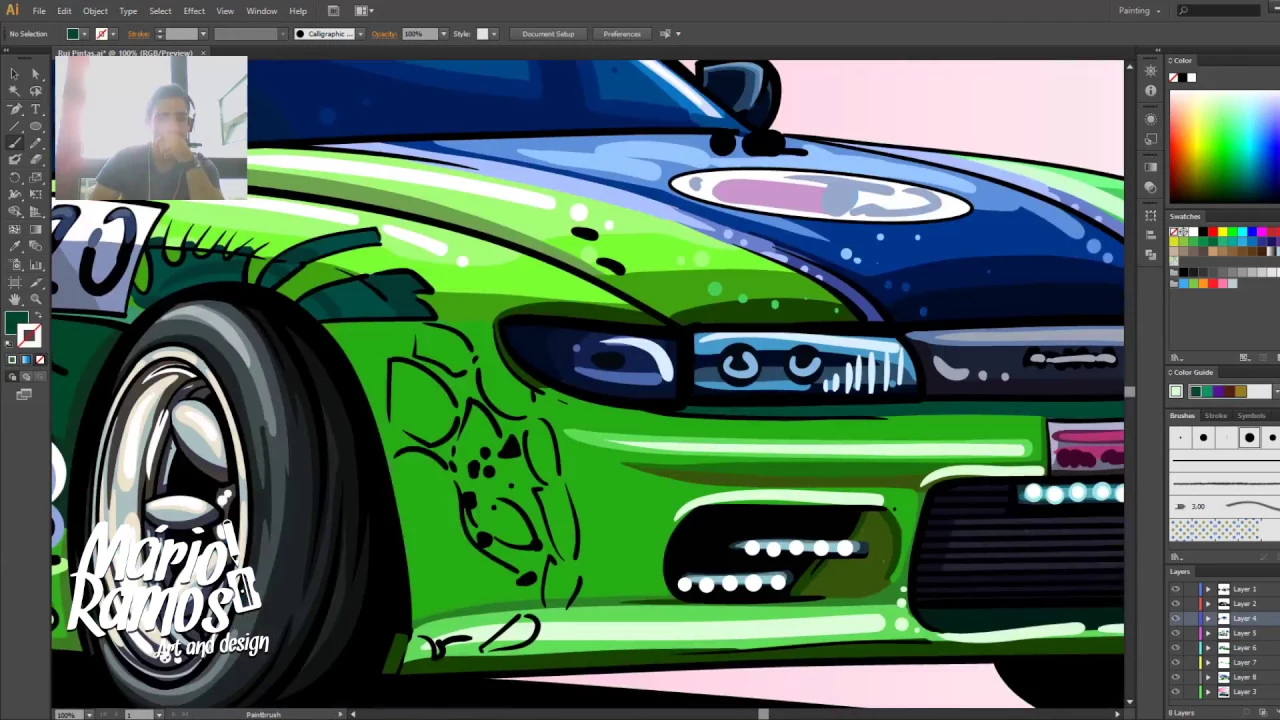Open Swatch Libraries menu in Swatches panel
This screenshot has height=720, width=1280.
click(x=1175, y=357)
